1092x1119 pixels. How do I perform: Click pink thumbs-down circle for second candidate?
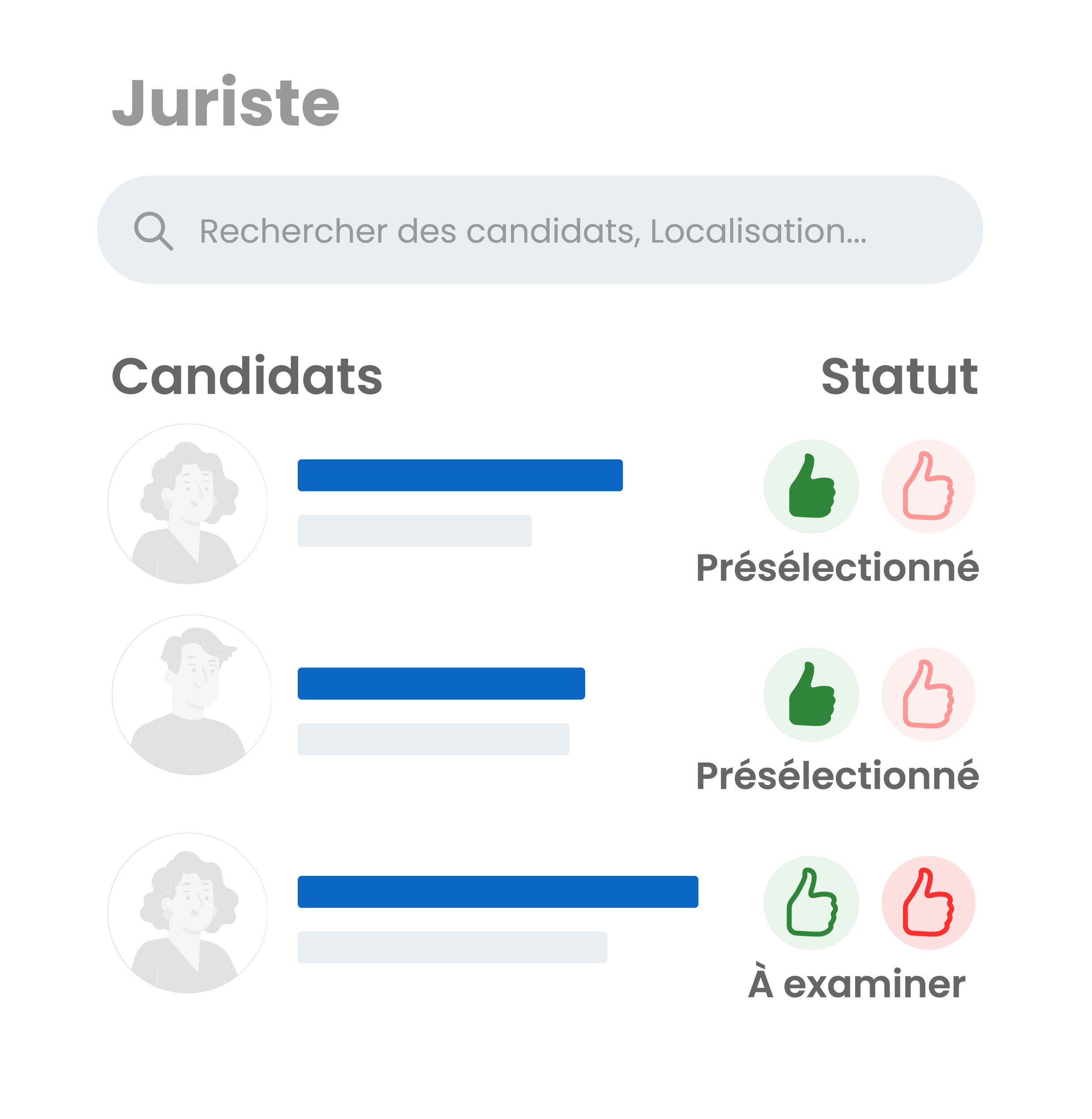(x=928, y=695)
